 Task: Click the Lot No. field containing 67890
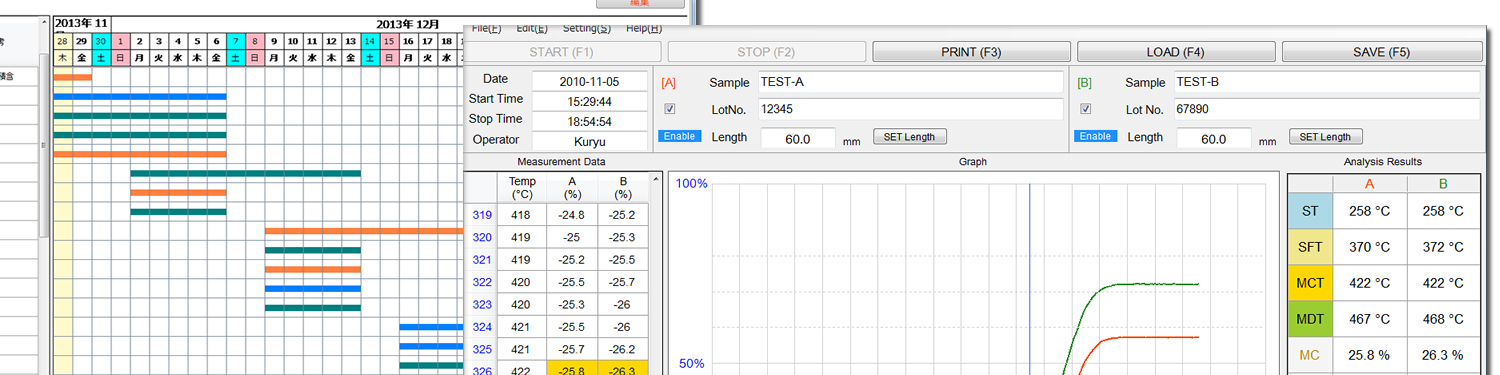tap(1326, 109)
